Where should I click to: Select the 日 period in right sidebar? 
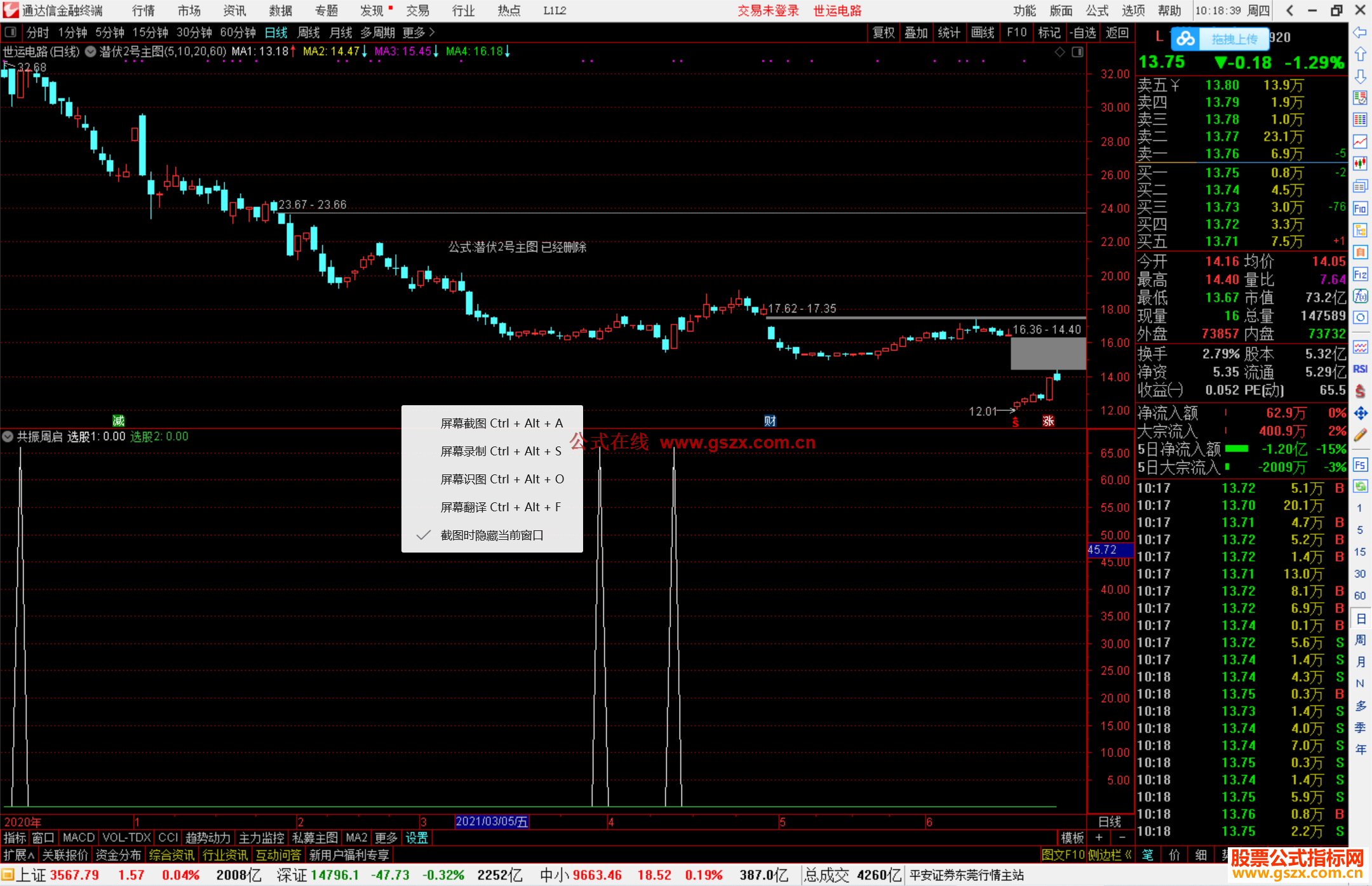(1360, 619)
